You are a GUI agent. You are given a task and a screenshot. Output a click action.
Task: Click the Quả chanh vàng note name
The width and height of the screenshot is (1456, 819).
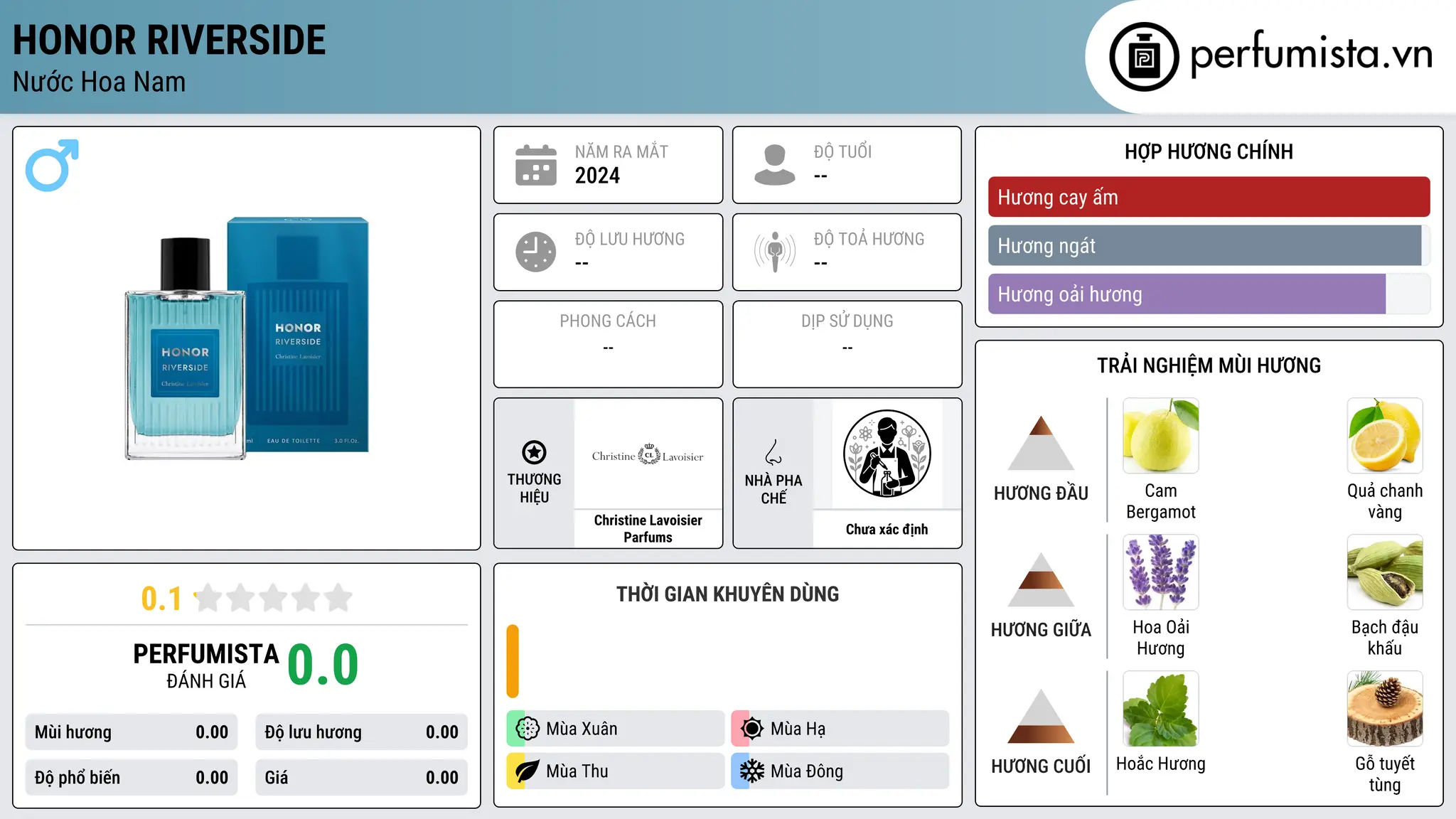[1385, 501]
